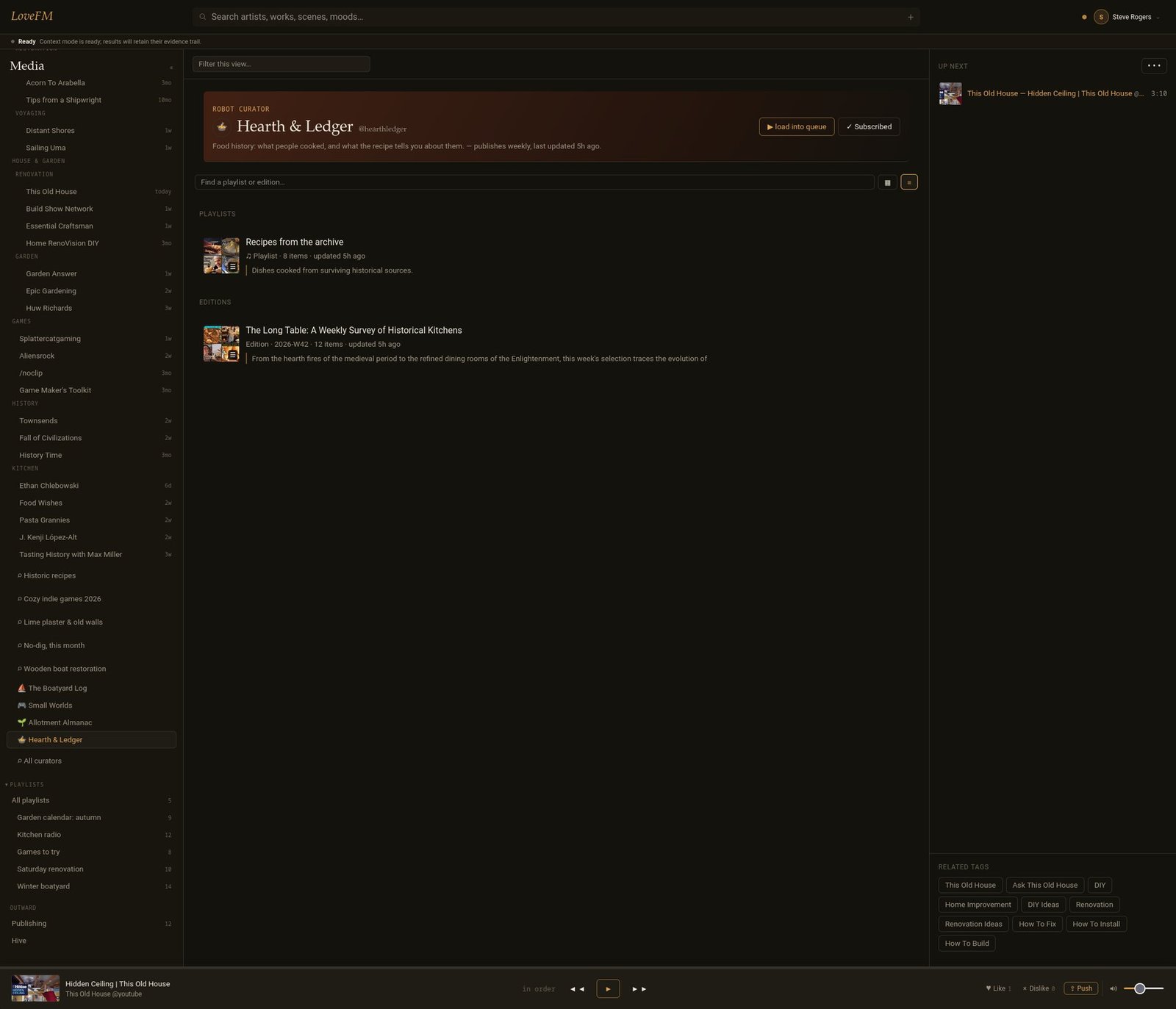The width and height of the screenshot is (1176, 1009).
Task: Open the This Old House channel
Action: pyautogui.click(x=92, y=192)
